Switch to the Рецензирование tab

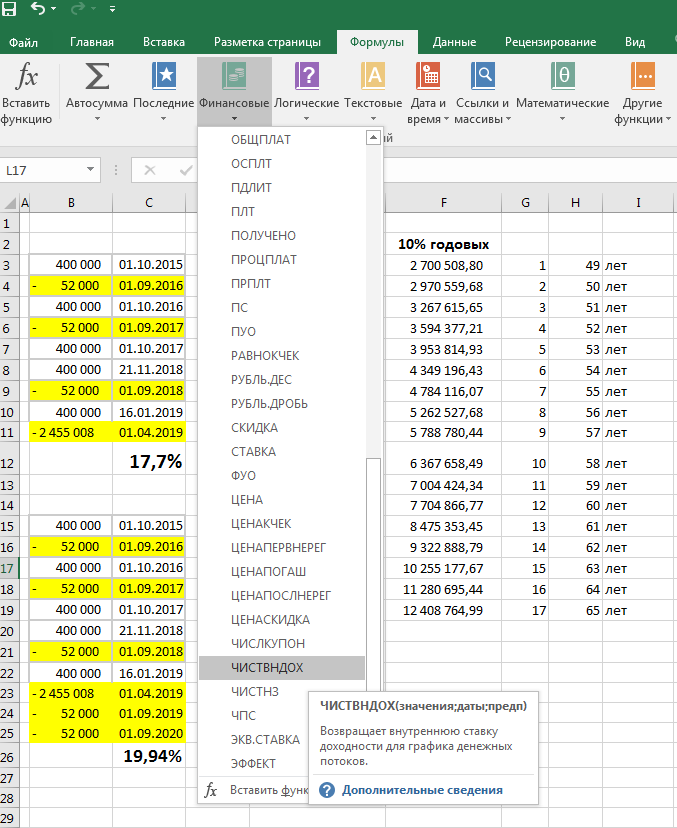(x=550, y=42)
